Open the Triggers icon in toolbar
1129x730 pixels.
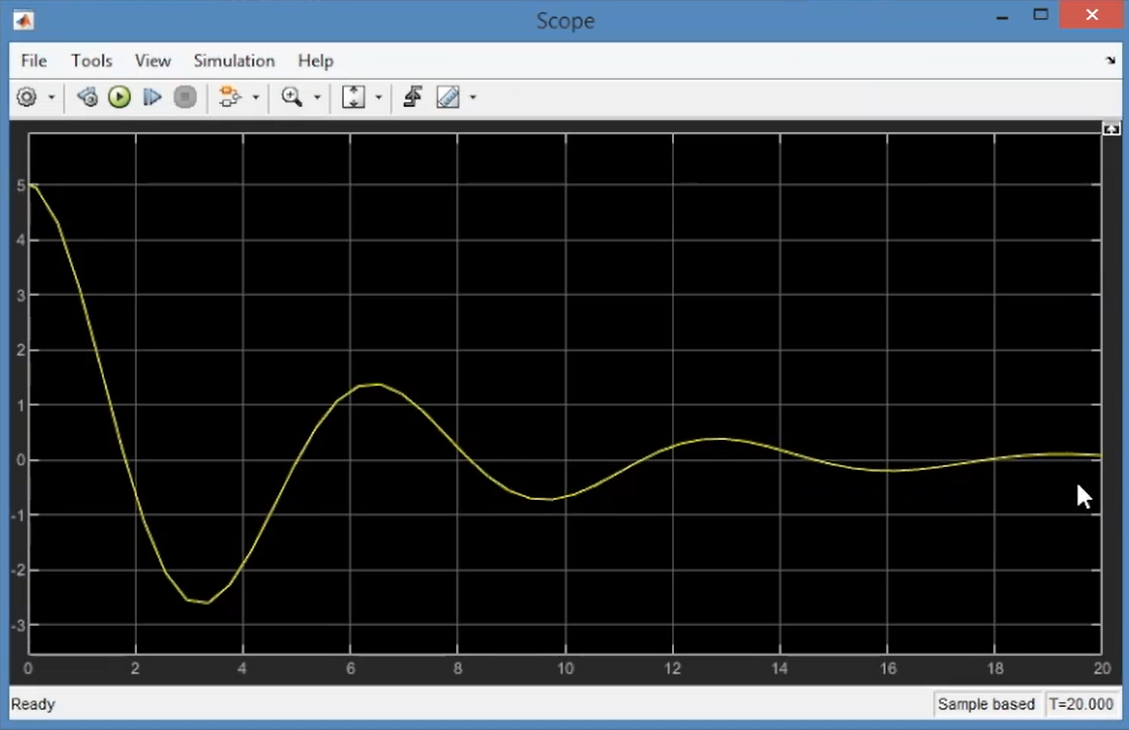coord(413,96)
